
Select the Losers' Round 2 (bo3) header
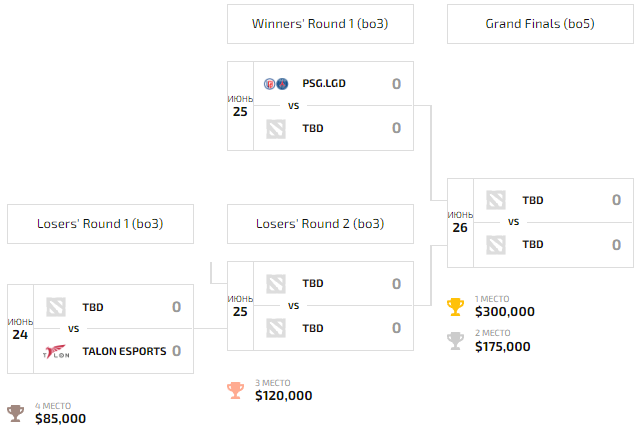pyautogui.click(x=320, y=224)
